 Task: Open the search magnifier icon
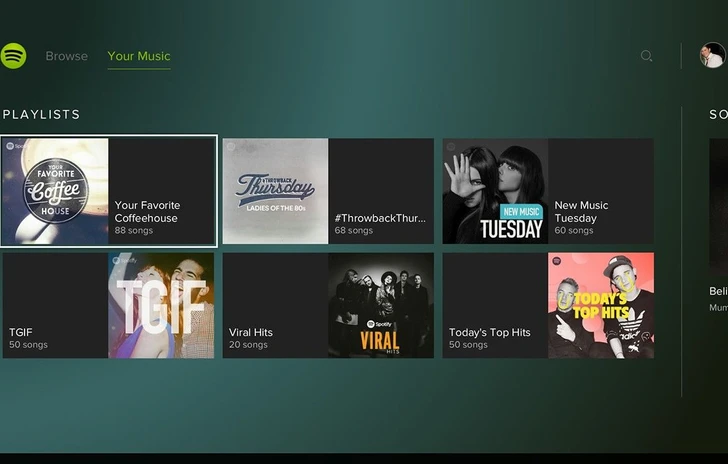click(x=646, y=56)
